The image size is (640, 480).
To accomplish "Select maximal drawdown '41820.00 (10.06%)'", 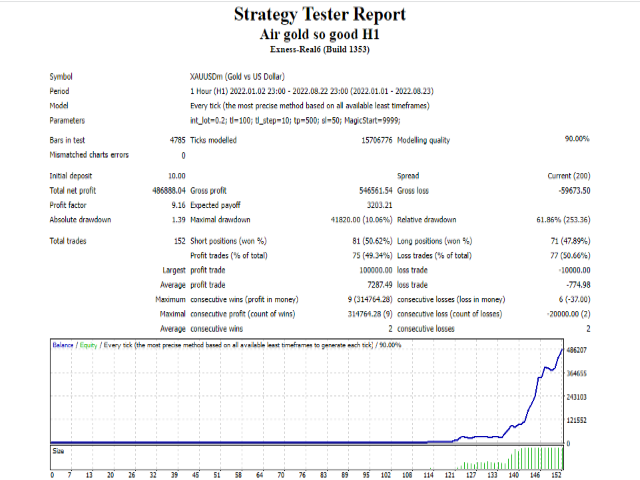I will click(361, 220).
